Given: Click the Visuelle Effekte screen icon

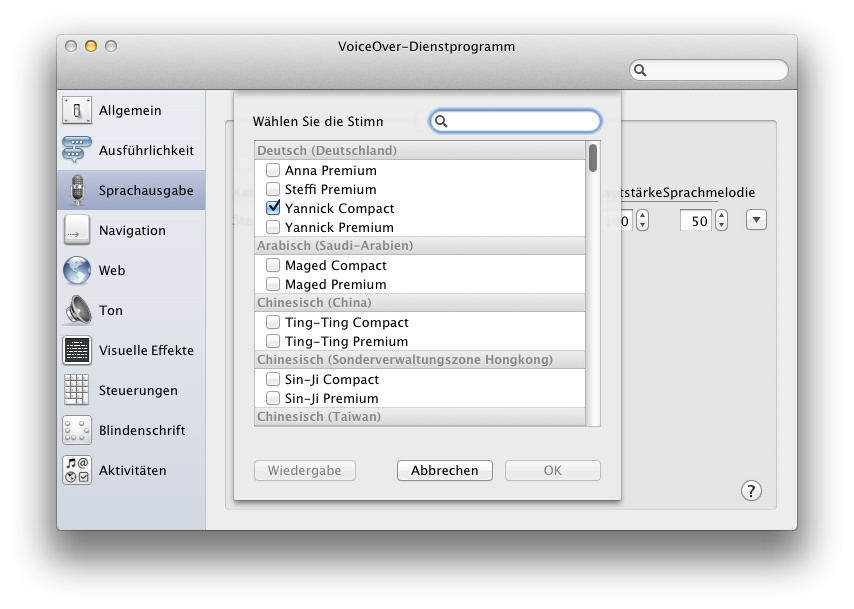Looking at the screenshot, I should tap(77, 351).
